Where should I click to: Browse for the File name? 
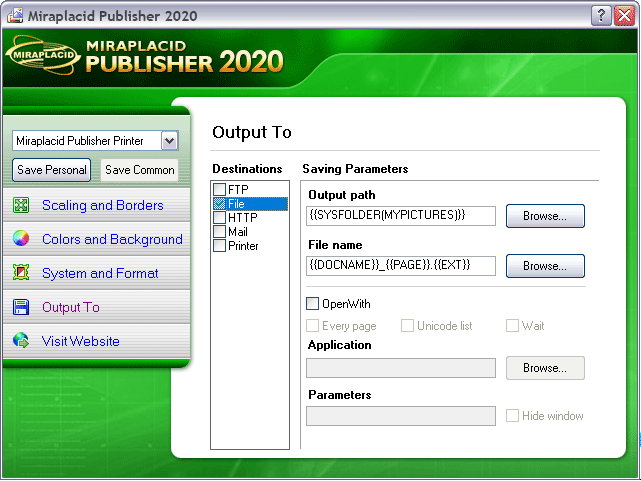tap(545, 266)
